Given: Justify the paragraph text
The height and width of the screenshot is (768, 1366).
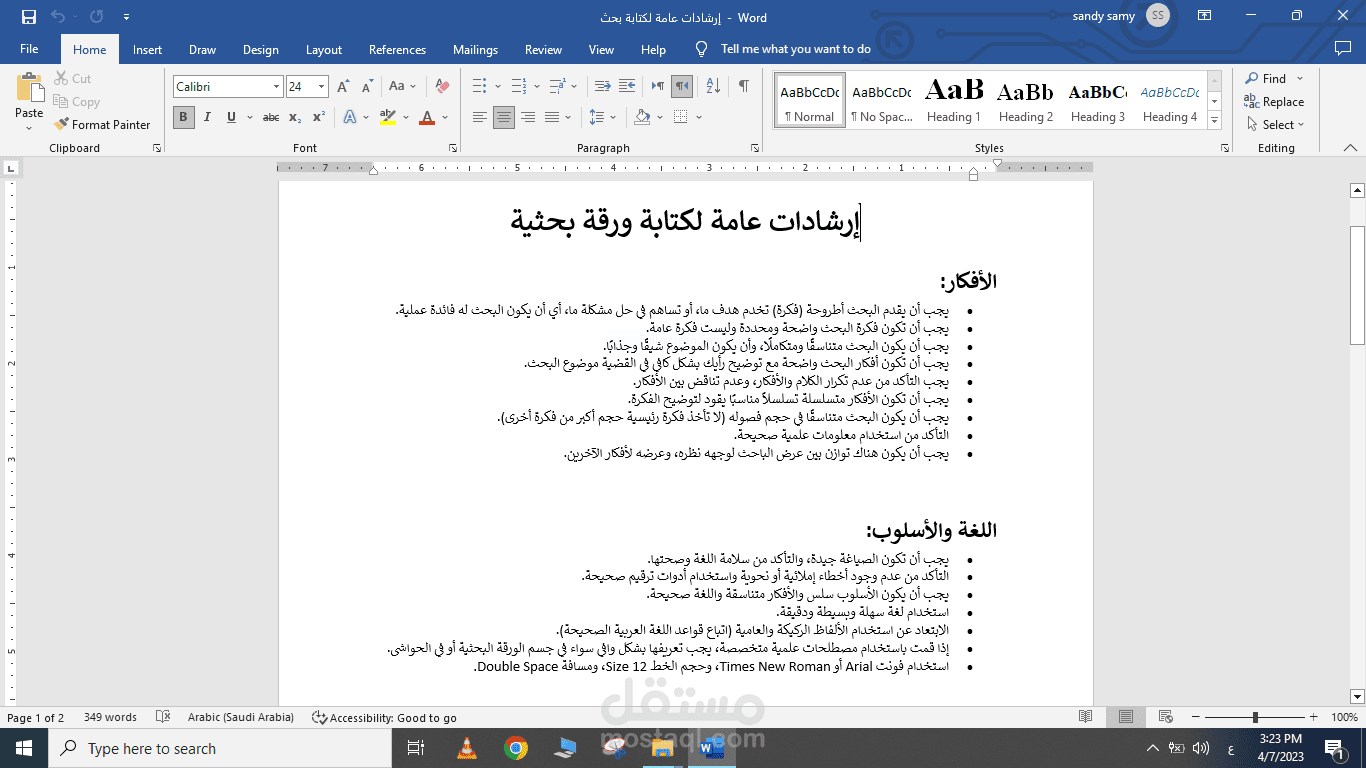Looking at the screenshot, I should click(552, 117).
